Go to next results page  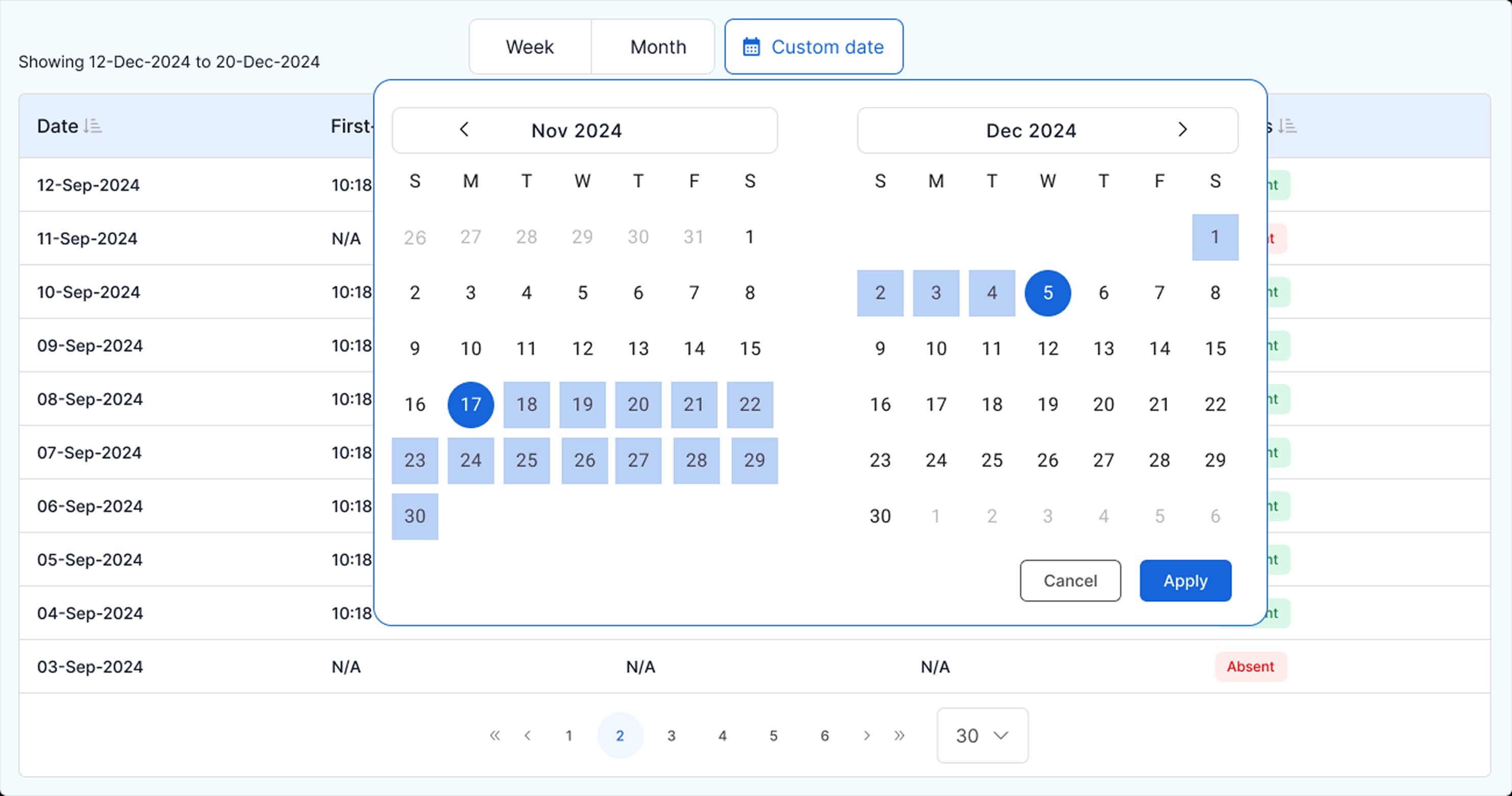(866, 736)
